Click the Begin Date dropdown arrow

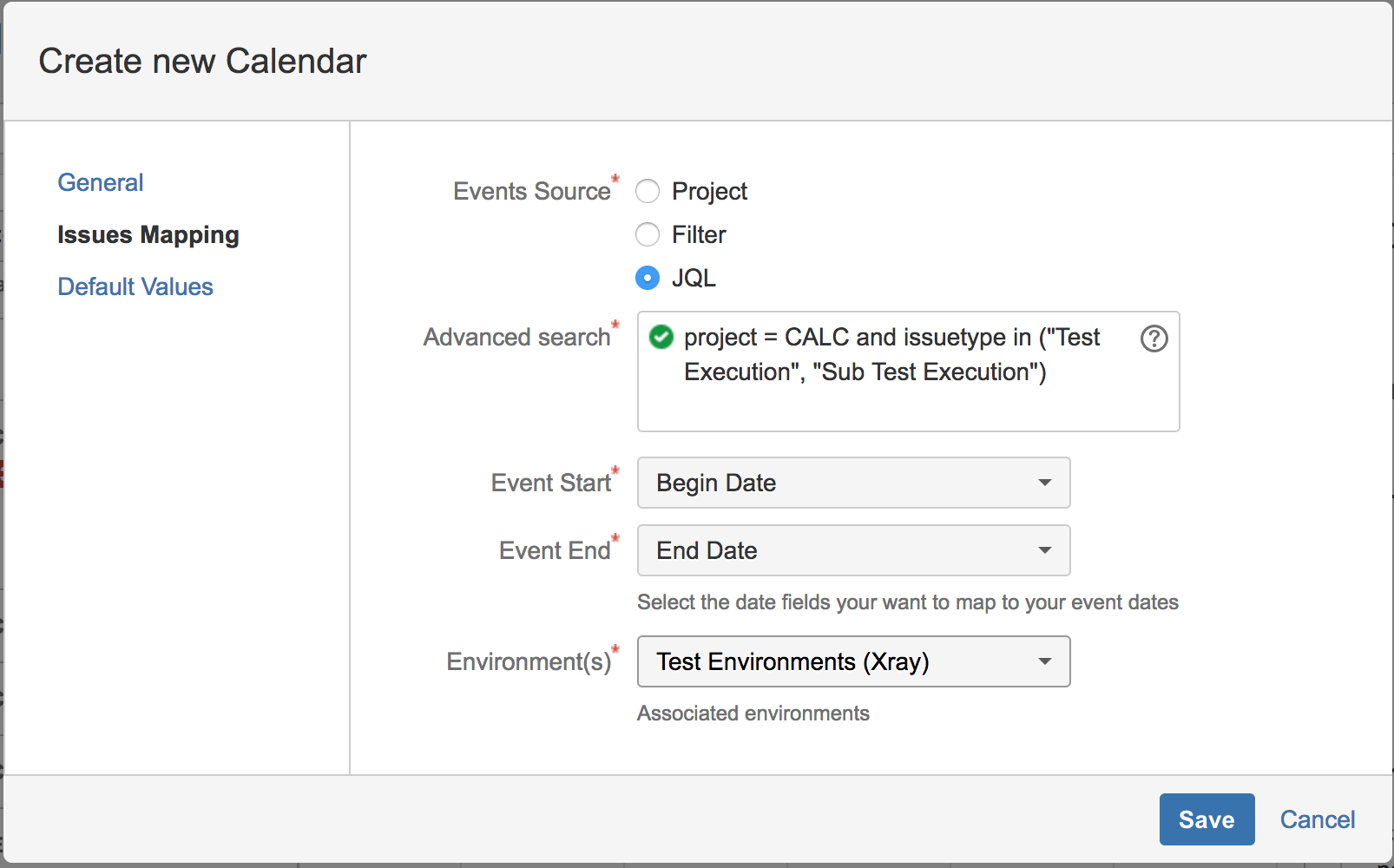click(1045, 483)
